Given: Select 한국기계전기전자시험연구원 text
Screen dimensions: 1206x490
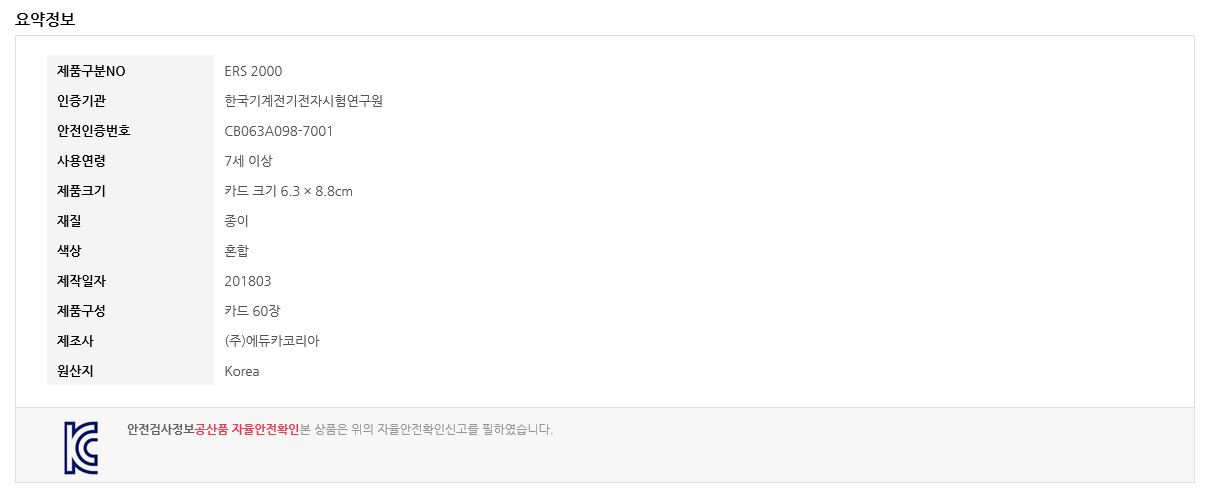Looking at the screenshot, I should (304, 101).
